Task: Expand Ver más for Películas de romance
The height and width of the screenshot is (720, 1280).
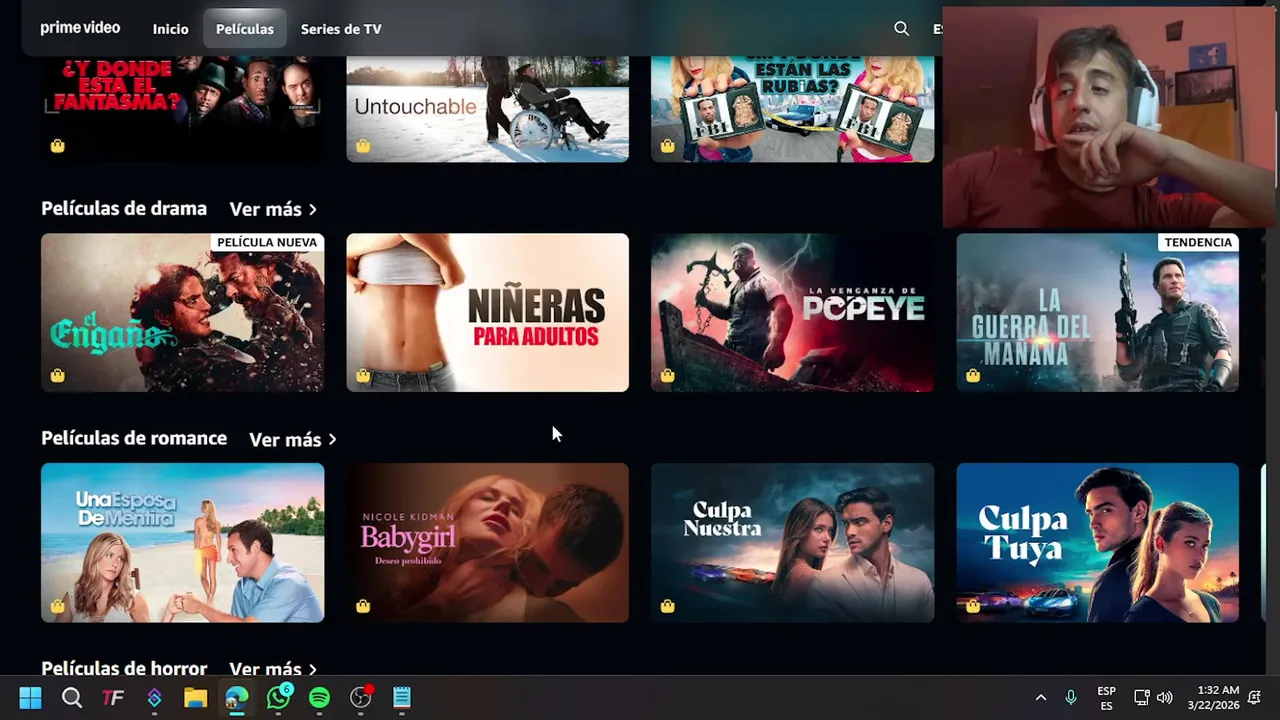Action: pos(293,439)
